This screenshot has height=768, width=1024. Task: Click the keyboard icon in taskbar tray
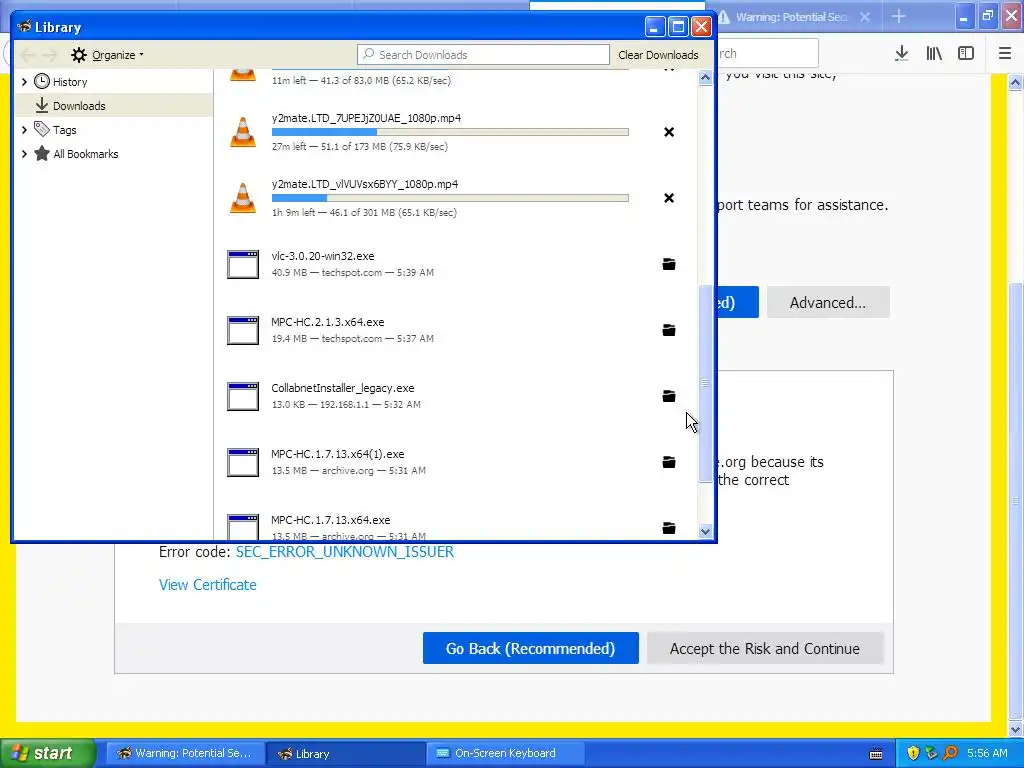point(876,754)
